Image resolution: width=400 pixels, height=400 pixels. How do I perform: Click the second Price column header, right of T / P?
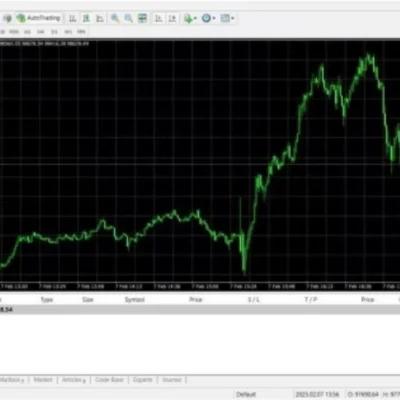click(368, 300)
